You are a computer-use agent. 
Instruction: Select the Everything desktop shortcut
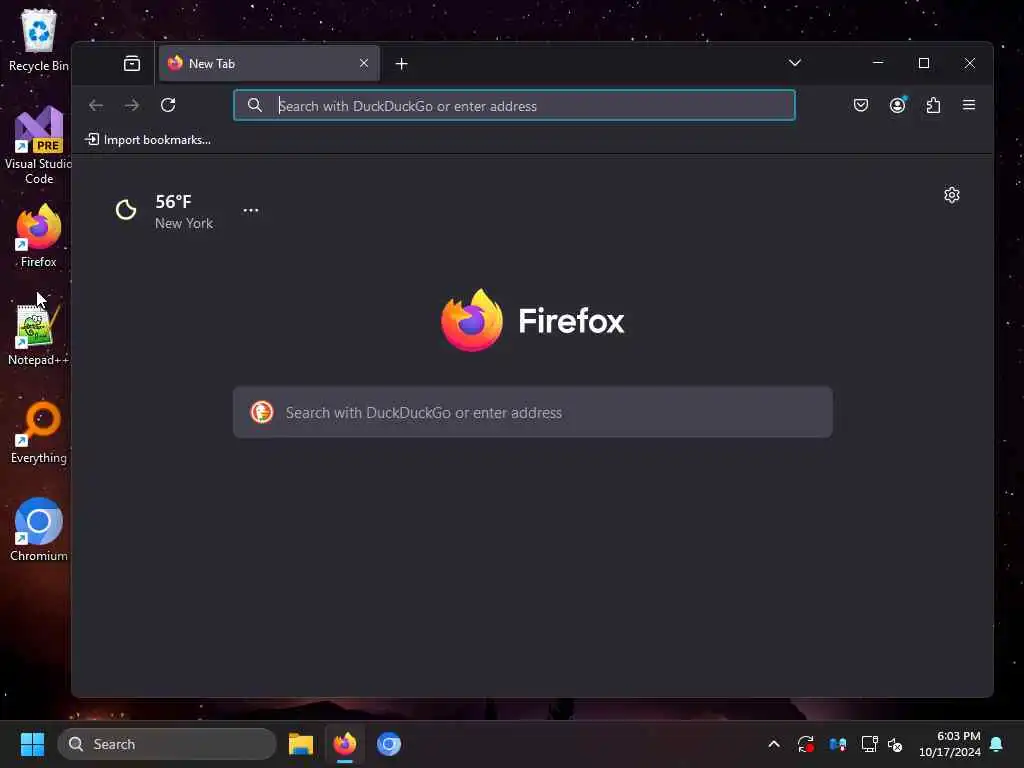click(x=39, y=432)
